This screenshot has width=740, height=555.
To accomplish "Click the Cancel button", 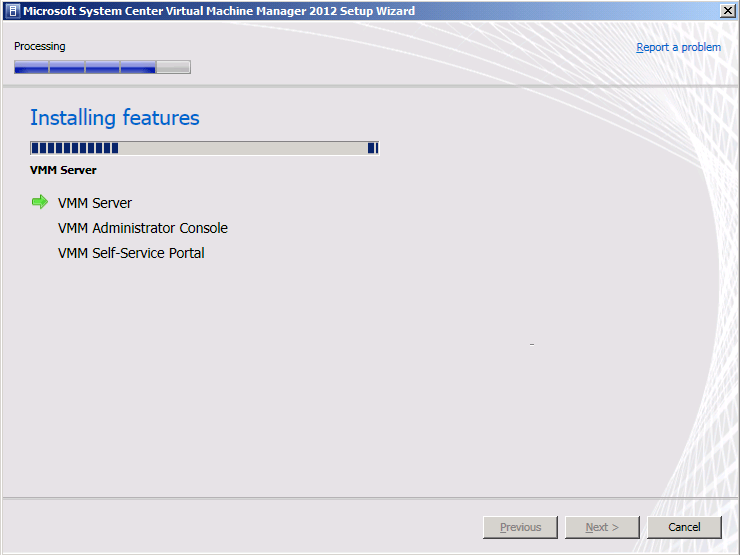I will click(x=684, y=527).
